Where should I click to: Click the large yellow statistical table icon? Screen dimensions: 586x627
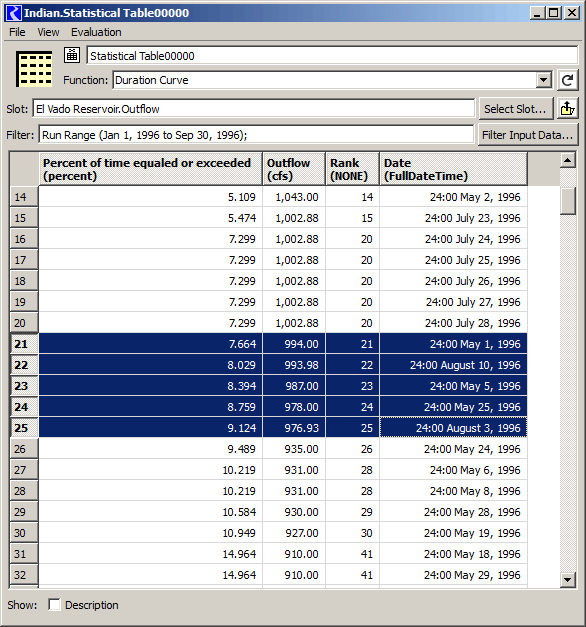click(x=34, y=68)
